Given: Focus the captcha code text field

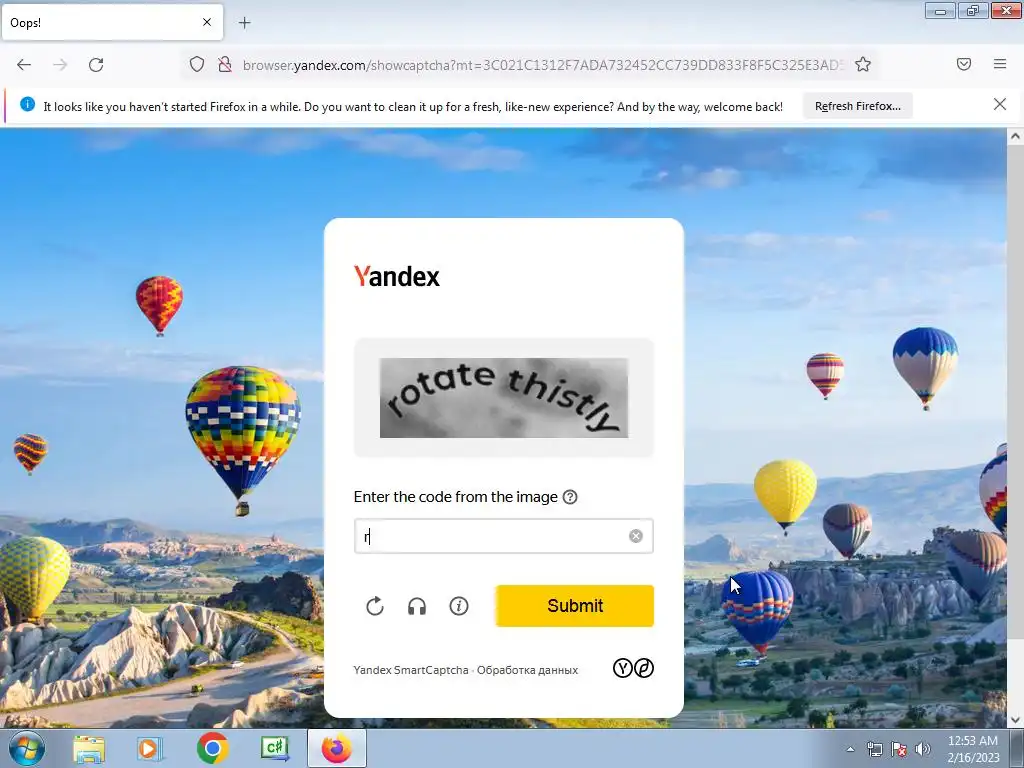Looking at the screenshot, I should (504, 536).
